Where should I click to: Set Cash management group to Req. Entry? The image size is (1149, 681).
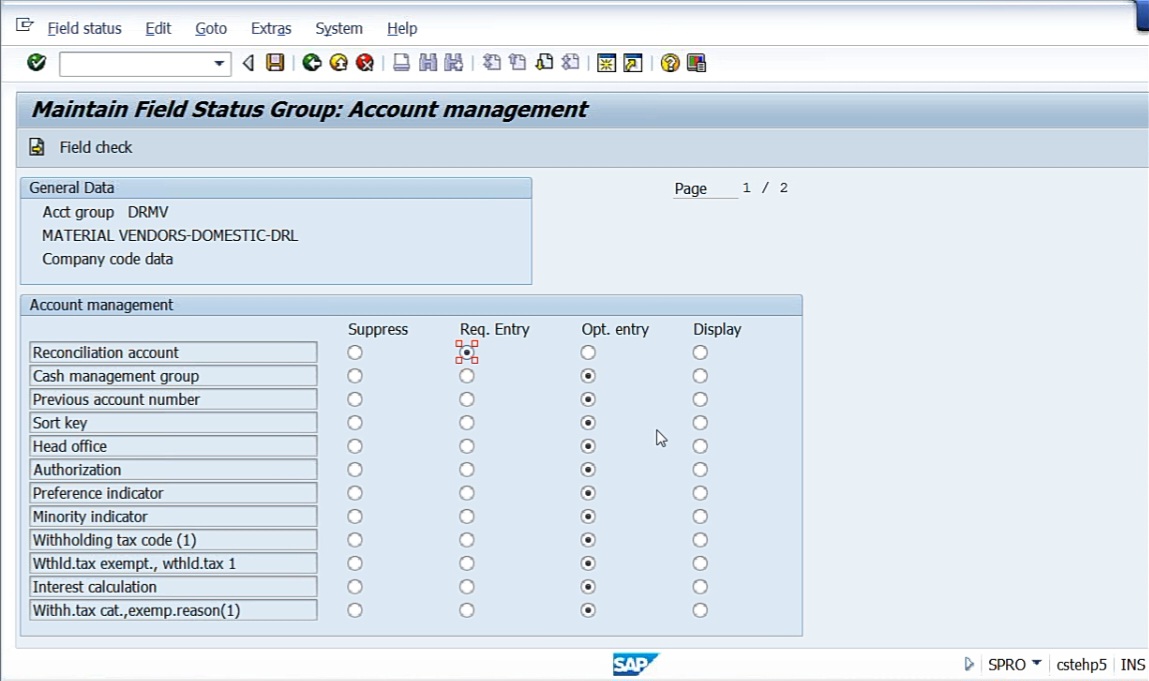(467, 376)
